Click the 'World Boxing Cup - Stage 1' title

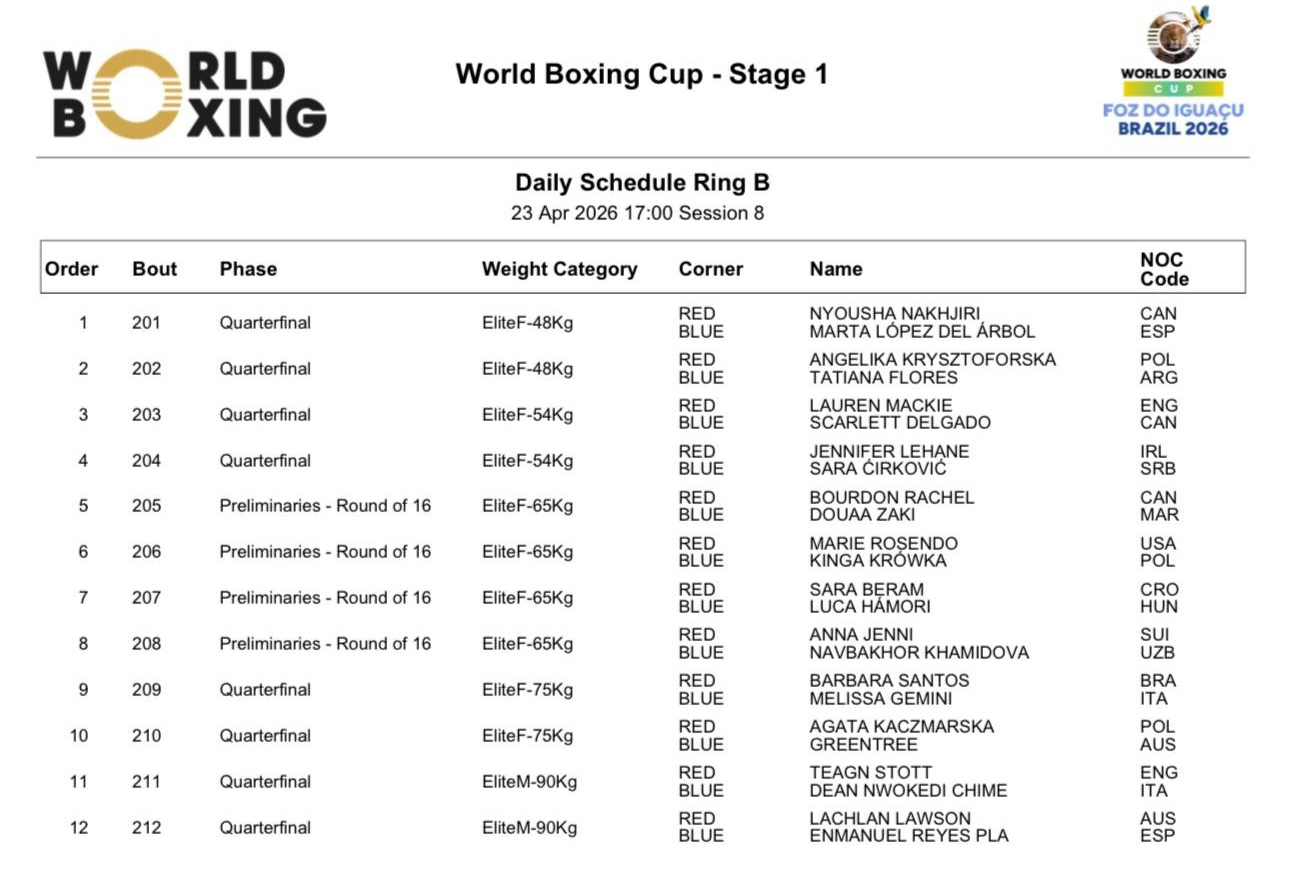[x=641, y=75]
